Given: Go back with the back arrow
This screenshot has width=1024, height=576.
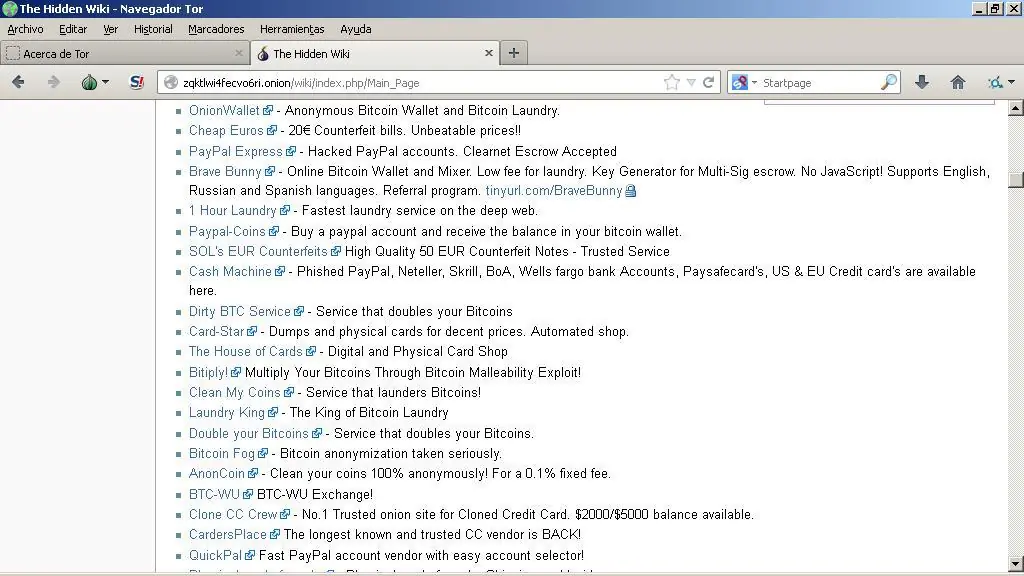Looking at the screenshot, I should point(18,82).
